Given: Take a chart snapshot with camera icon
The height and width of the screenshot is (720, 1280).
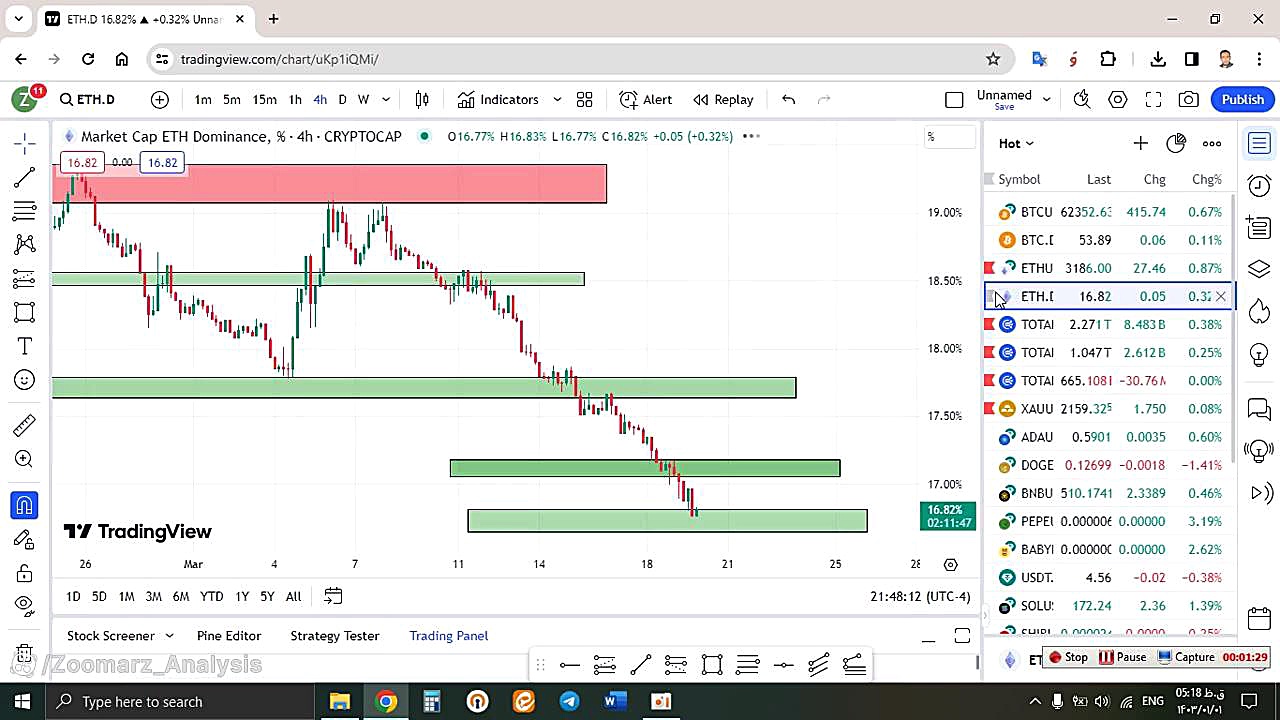Looking at the screenshot, I should click(x=1189, y=99).
